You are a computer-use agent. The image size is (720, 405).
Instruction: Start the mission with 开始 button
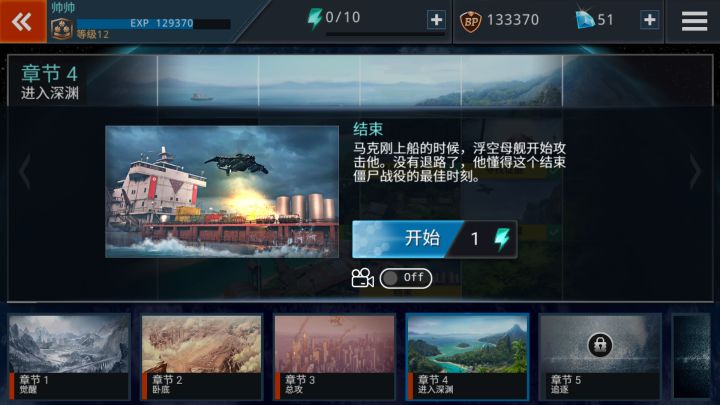pos(434,239)
